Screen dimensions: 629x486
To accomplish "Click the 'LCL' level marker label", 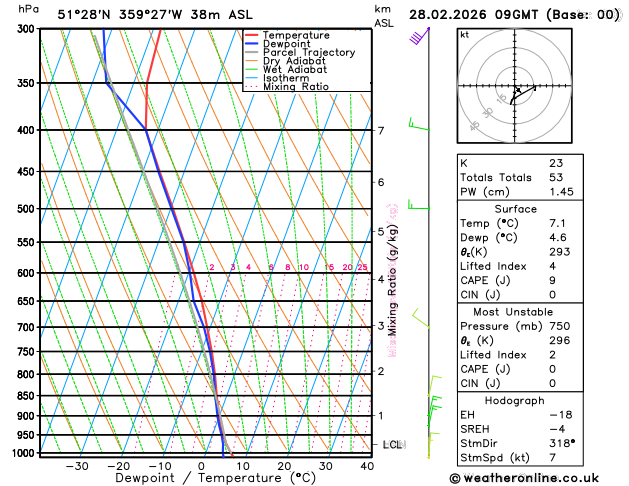I will (394, 444).
